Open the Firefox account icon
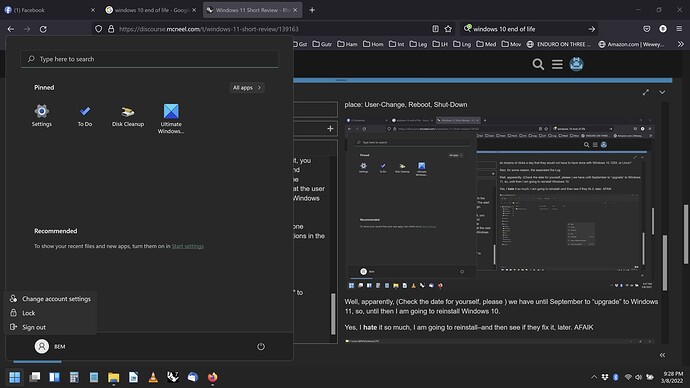The image size is (690, 388). [663, 29]
